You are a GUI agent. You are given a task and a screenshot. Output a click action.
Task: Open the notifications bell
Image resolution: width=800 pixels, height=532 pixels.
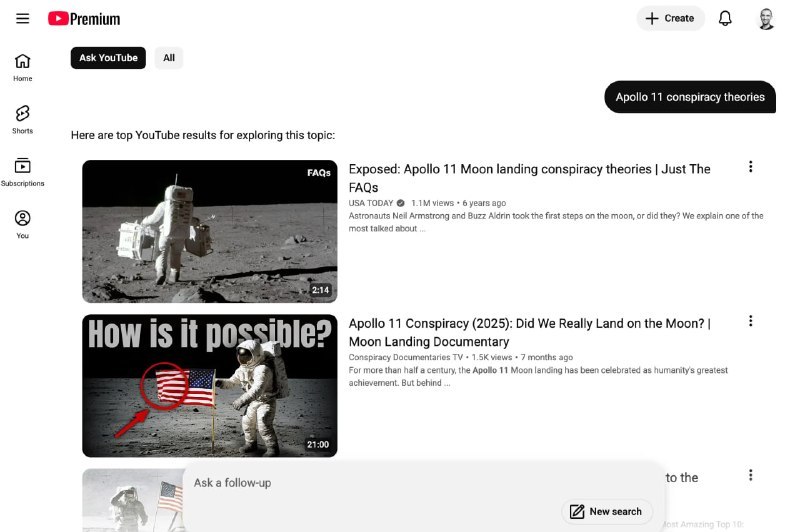[725, 18]
